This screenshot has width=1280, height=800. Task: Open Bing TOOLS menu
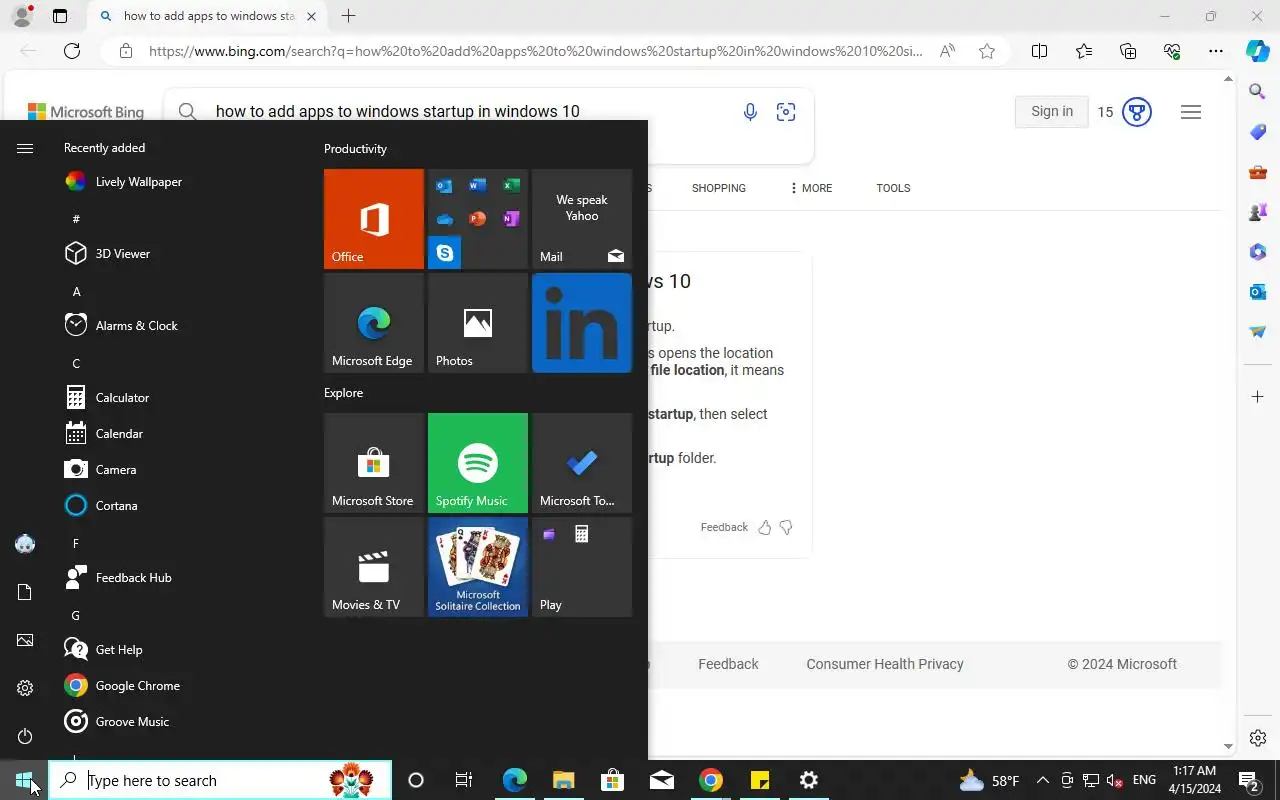coord(893,188)
